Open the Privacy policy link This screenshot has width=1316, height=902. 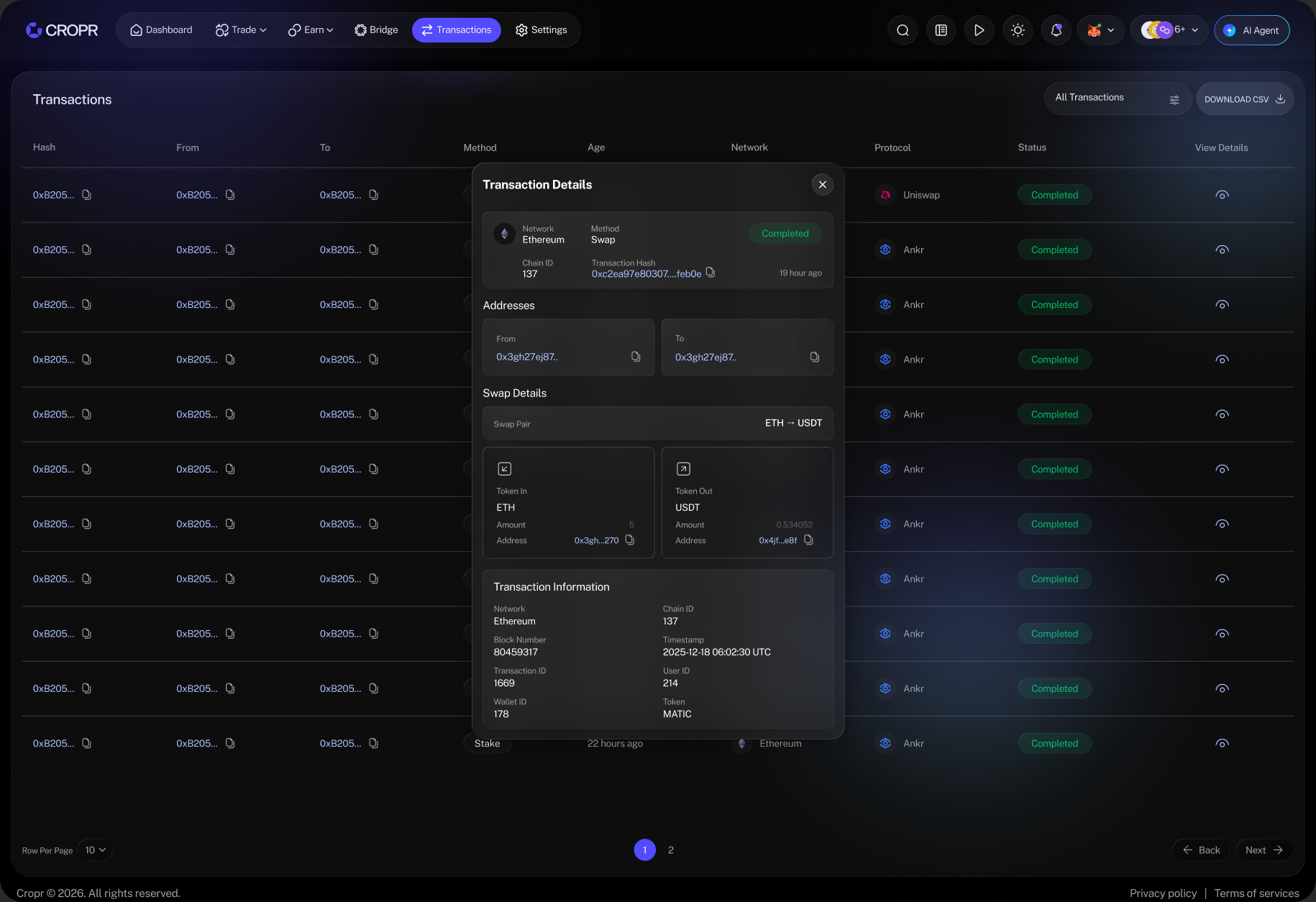click(x=1163, y=893)
